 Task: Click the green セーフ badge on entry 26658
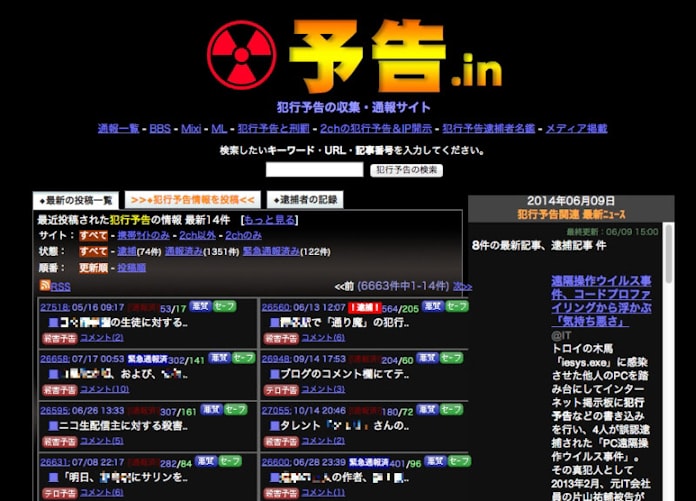point(244,358)
